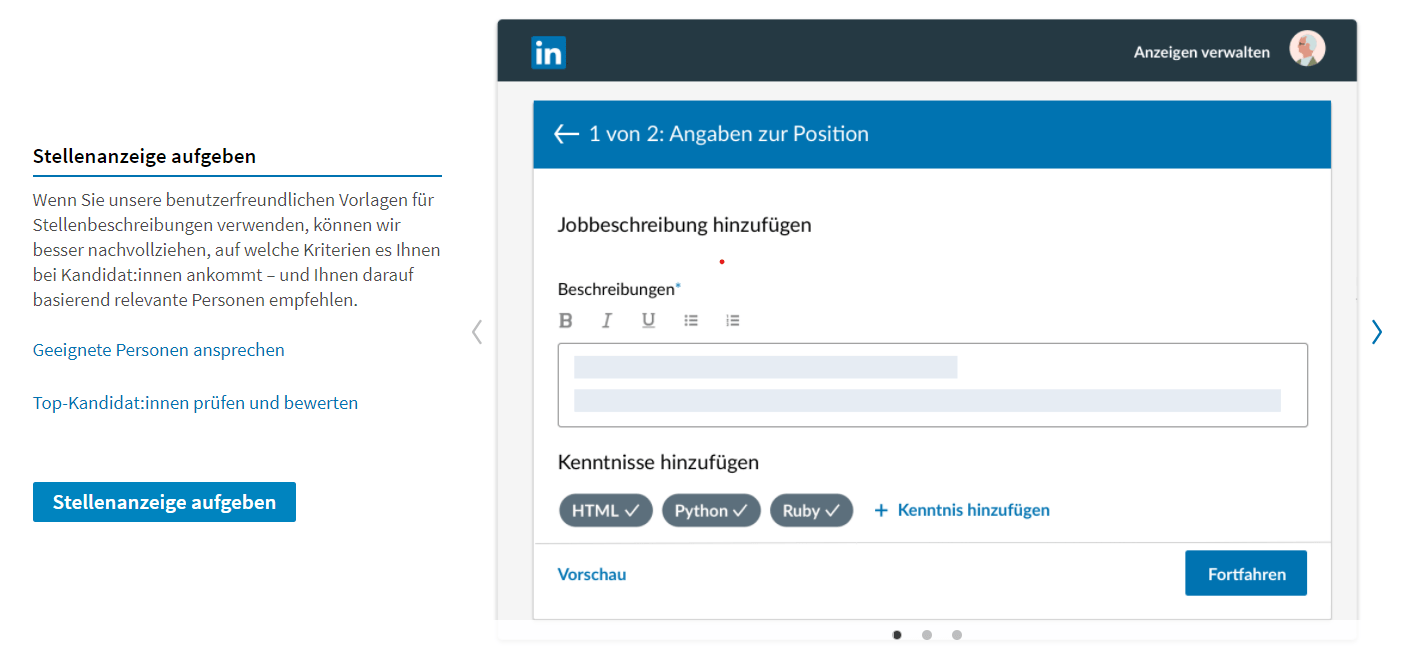Deselect the Python skill tag
This screenshot has height=666, width=1418.
[x=711, y=510]
